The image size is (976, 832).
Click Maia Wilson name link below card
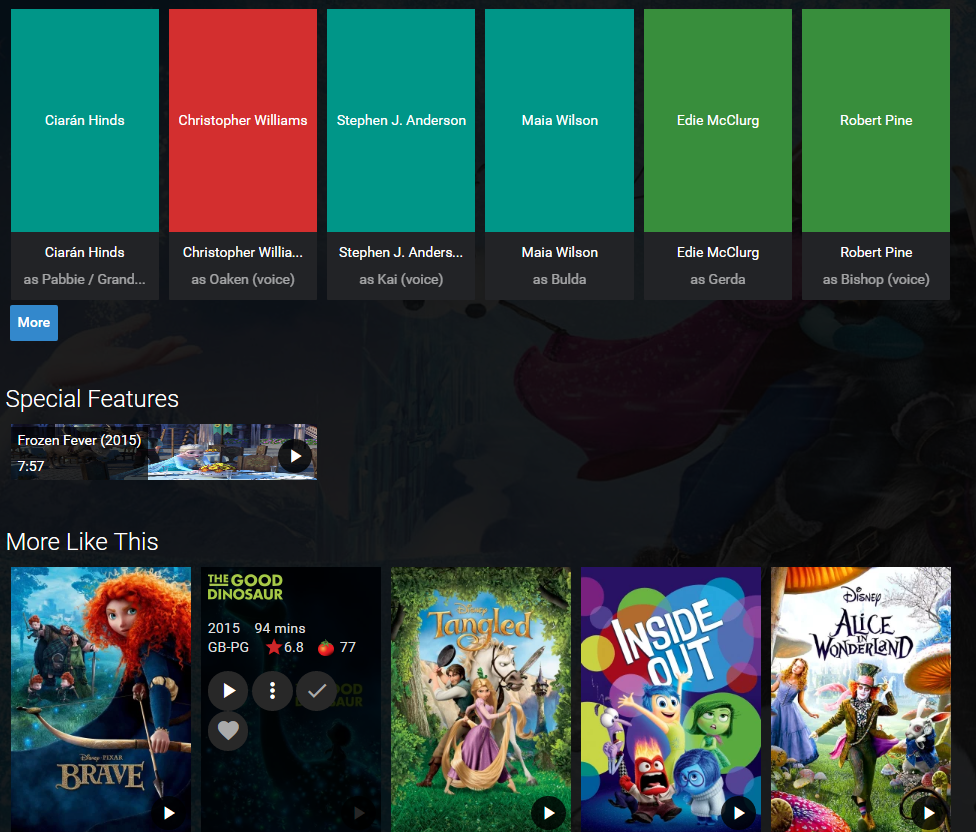[560, 253]
